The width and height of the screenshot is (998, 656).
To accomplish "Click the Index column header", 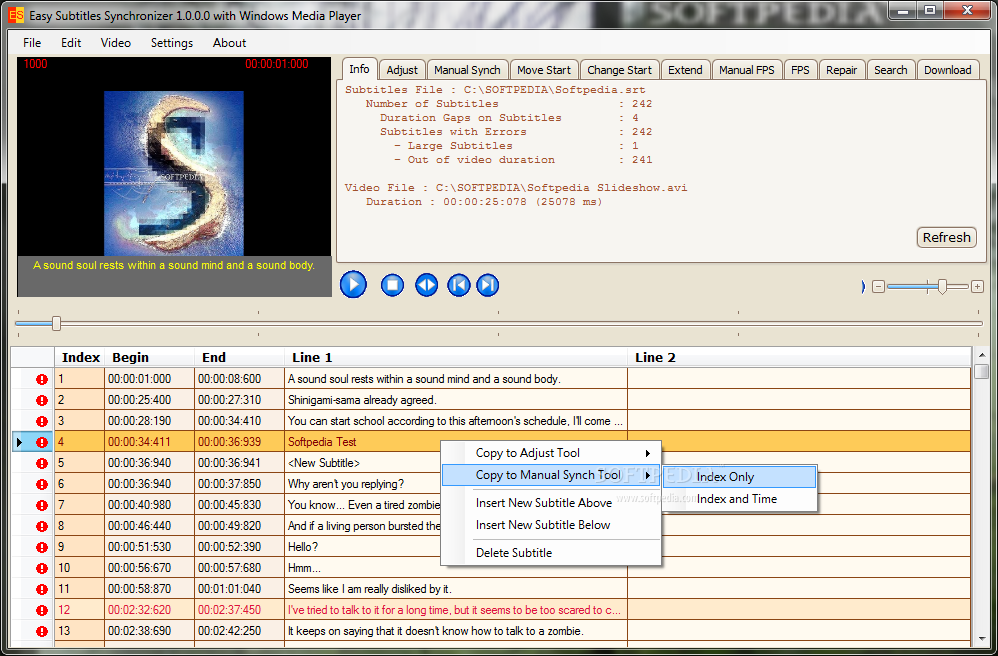I will pyautogui.click(x=80, y=358).
